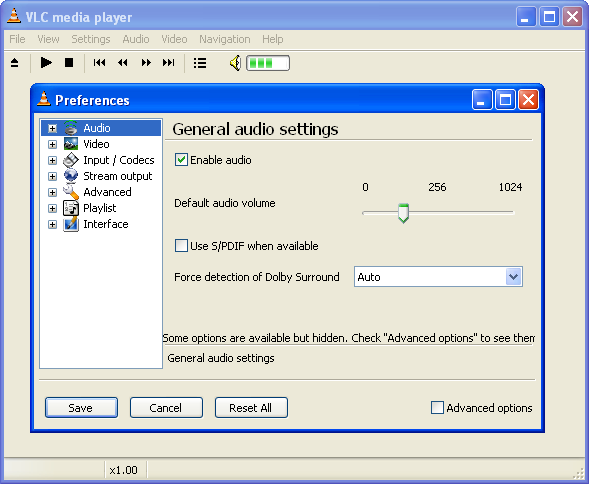This screenshot has width=589, height=484.
Task: Open the File menu
Action: (17, 39)
